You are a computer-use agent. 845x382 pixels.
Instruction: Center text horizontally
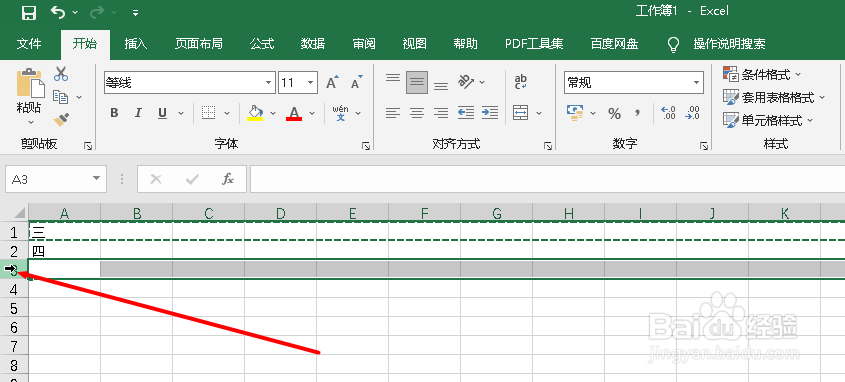point(417,113)
